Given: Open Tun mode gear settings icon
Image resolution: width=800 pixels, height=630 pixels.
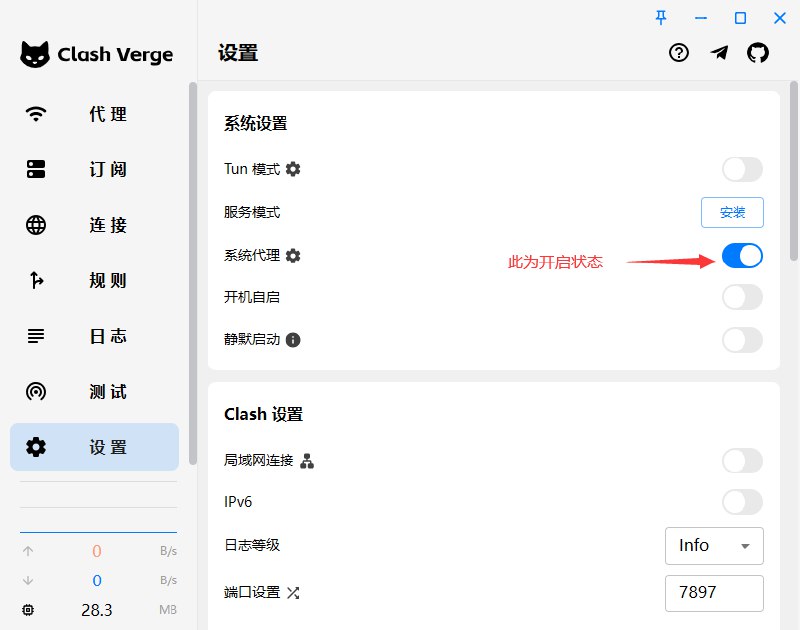Looking at the screenshot, I should click(293, 169).
